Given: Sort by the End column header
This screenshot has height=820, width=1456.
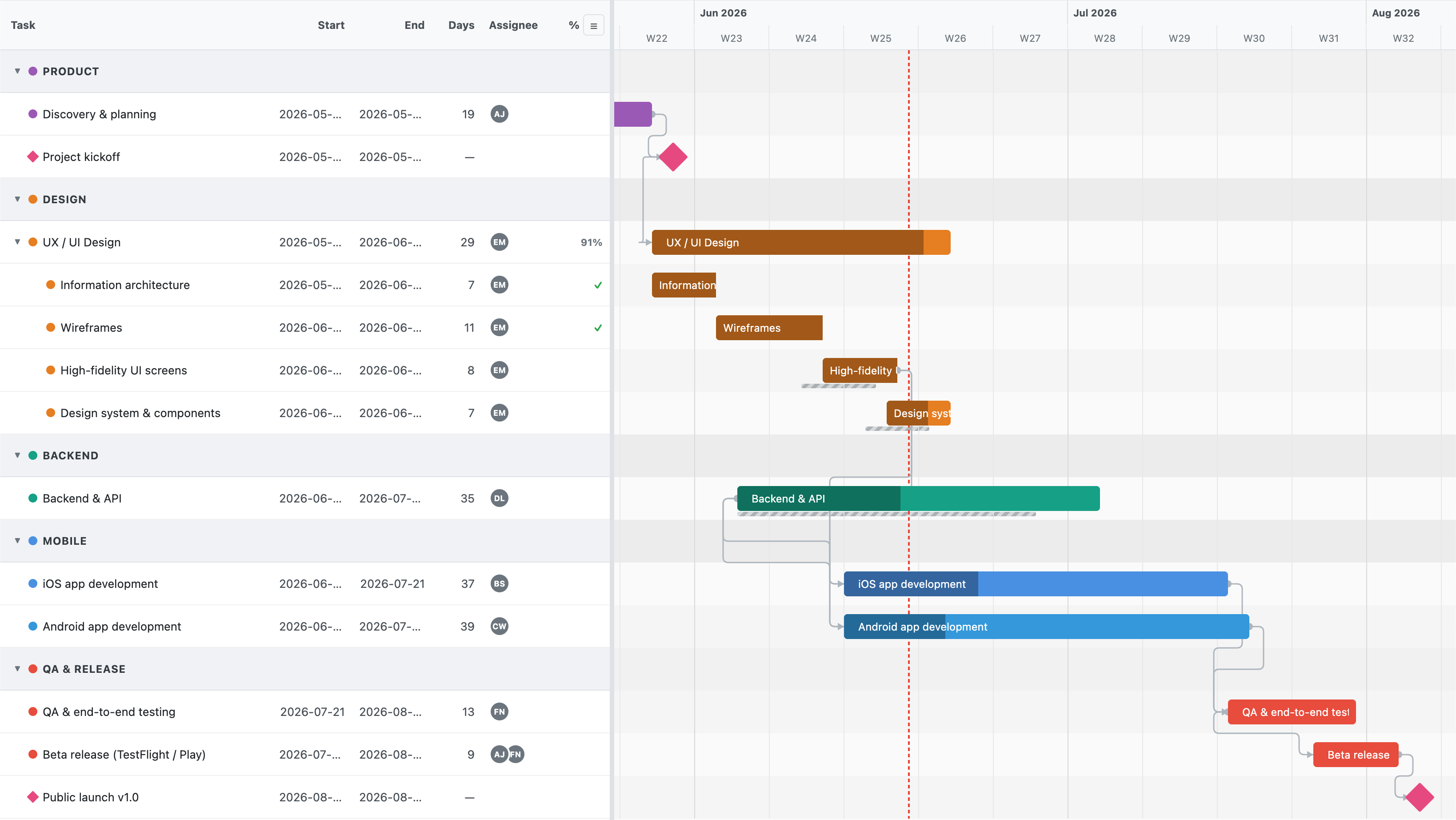Looking at the screenshot, I should click(x=414, y=25).
